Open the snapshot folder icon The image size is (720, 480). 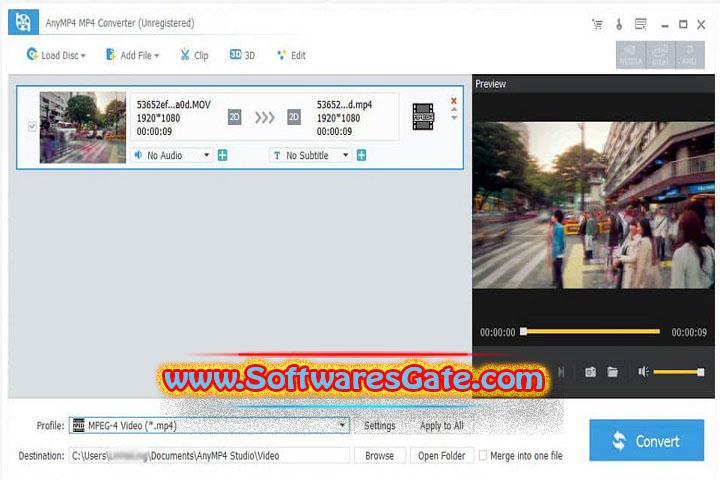[613, 372]
